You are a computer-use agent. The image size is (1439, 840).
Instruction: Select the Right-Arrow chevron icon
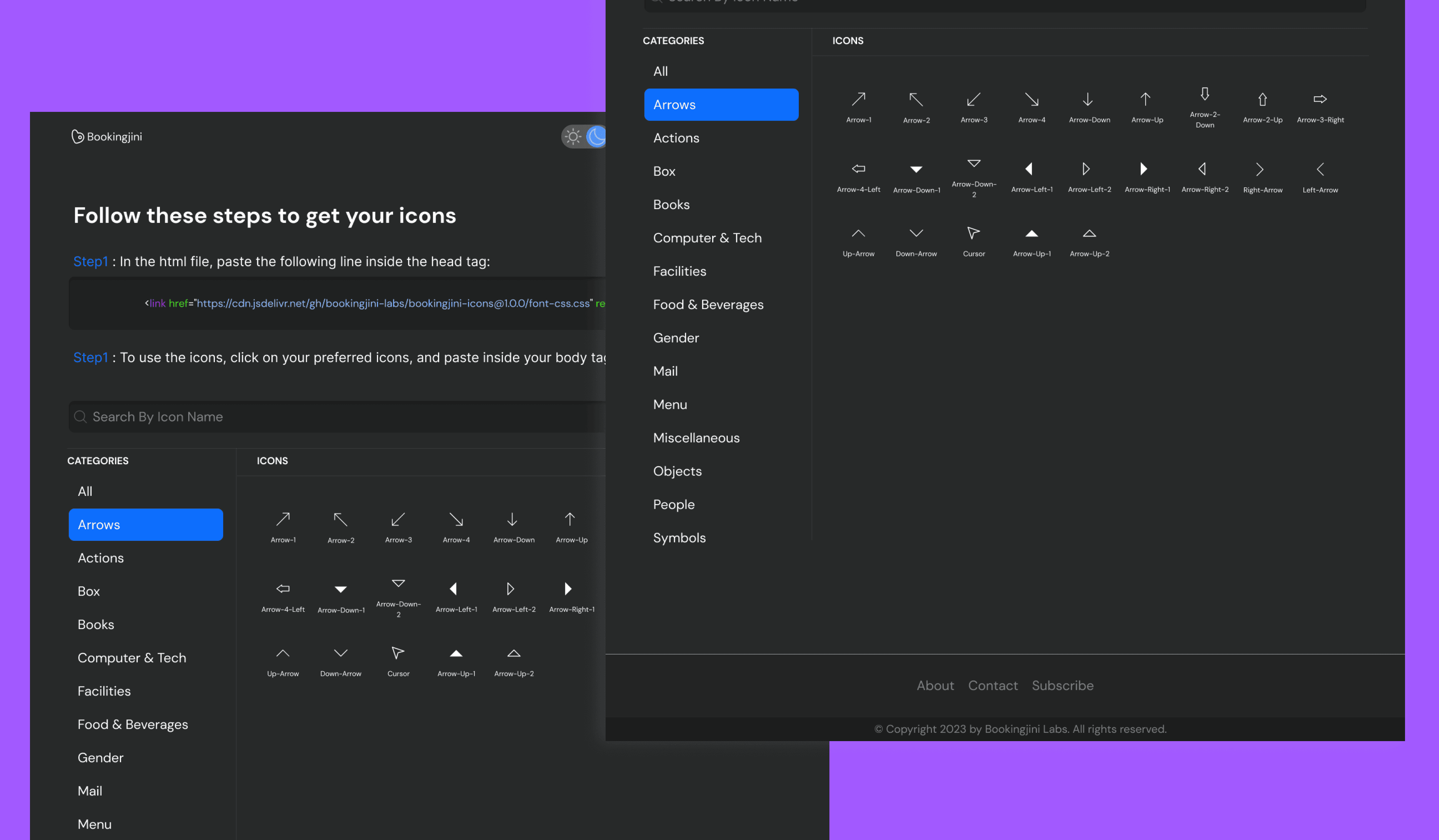click(1260, 169)
